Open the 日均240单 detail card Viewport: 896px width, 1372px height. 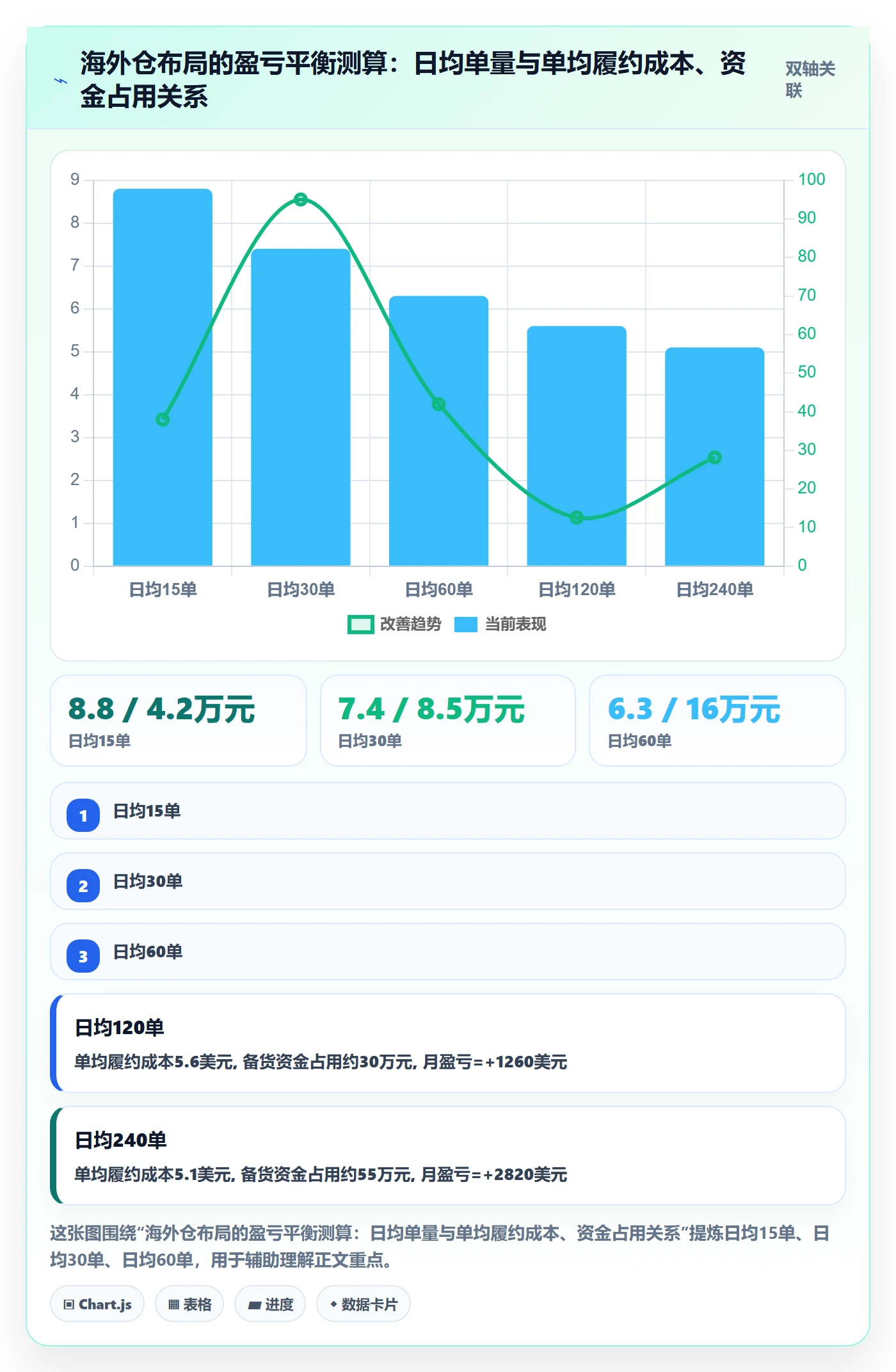[x=448, y=1156]
